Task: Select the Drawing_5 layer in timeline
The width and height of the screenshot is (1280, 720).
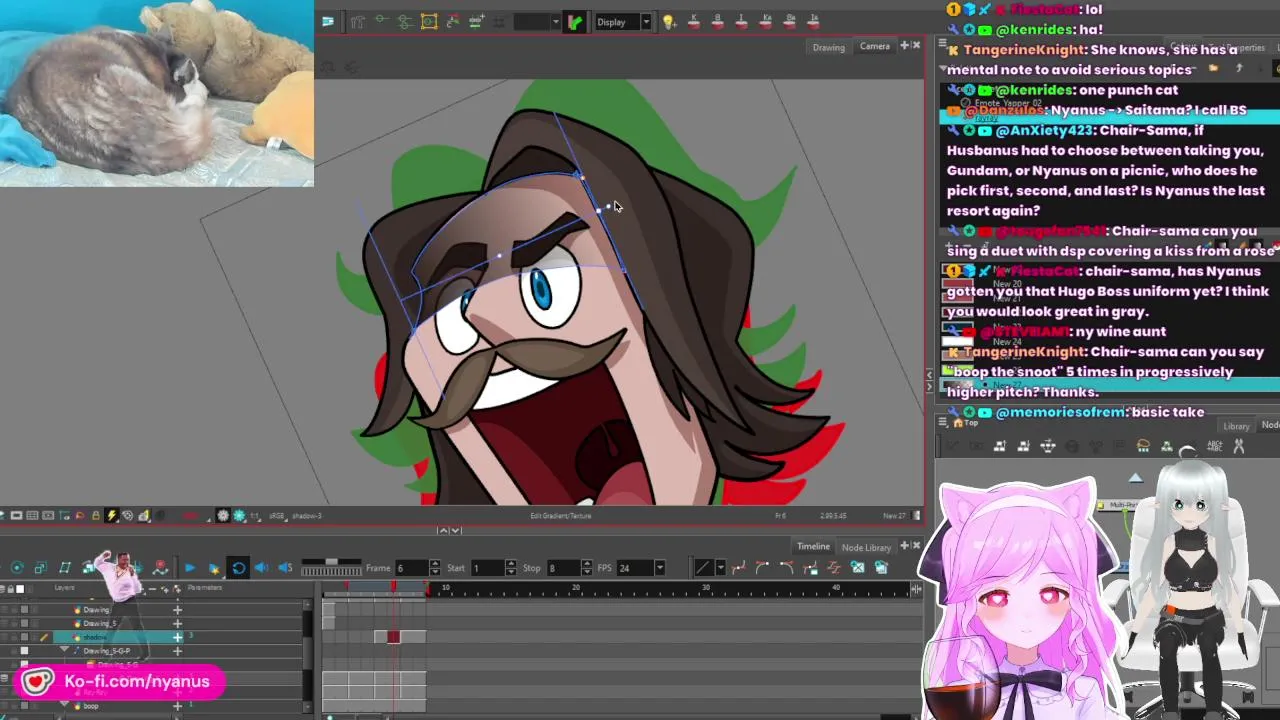Action: (99, 623)
